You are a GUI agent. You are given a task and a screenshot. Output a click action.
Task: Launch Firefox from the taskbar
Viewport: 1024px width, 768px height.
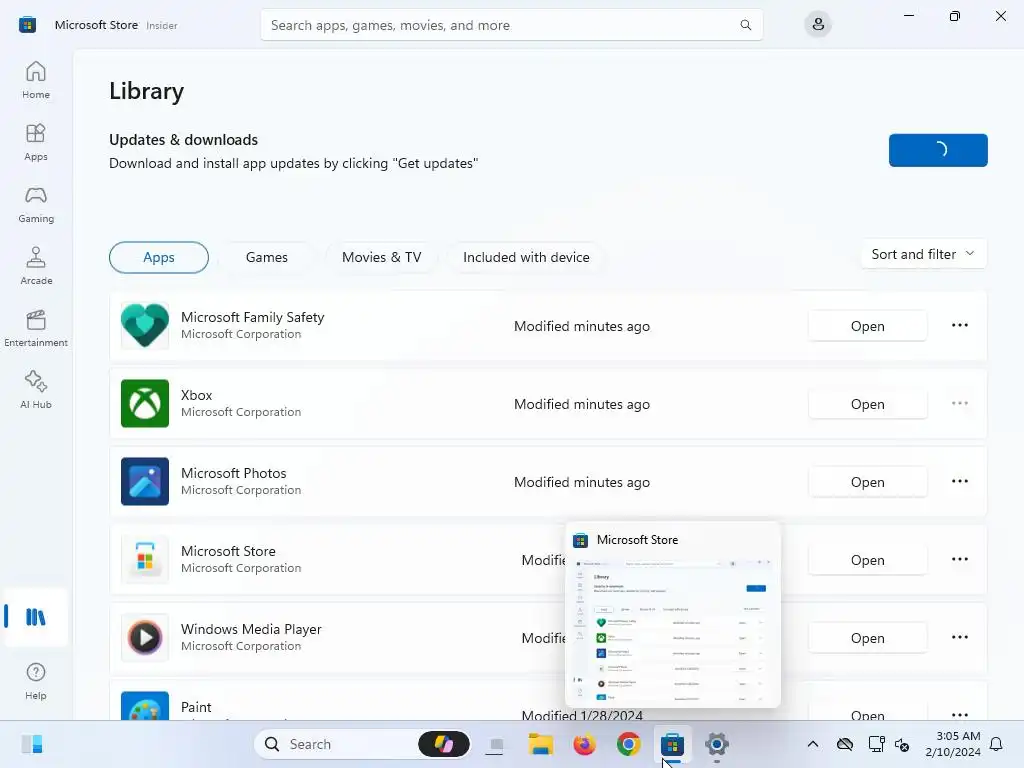584,744
